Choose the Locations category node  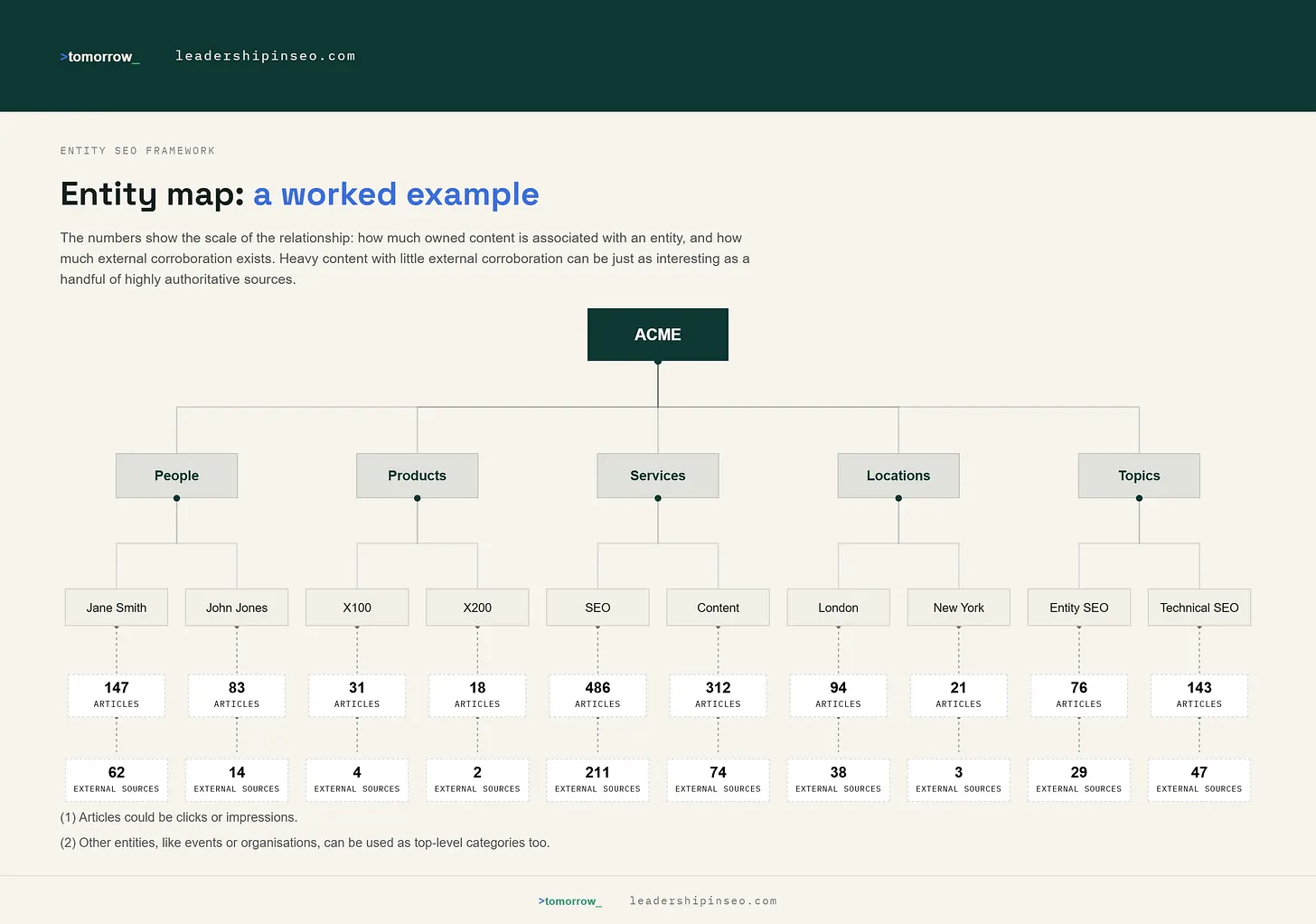tap(898, 476)
